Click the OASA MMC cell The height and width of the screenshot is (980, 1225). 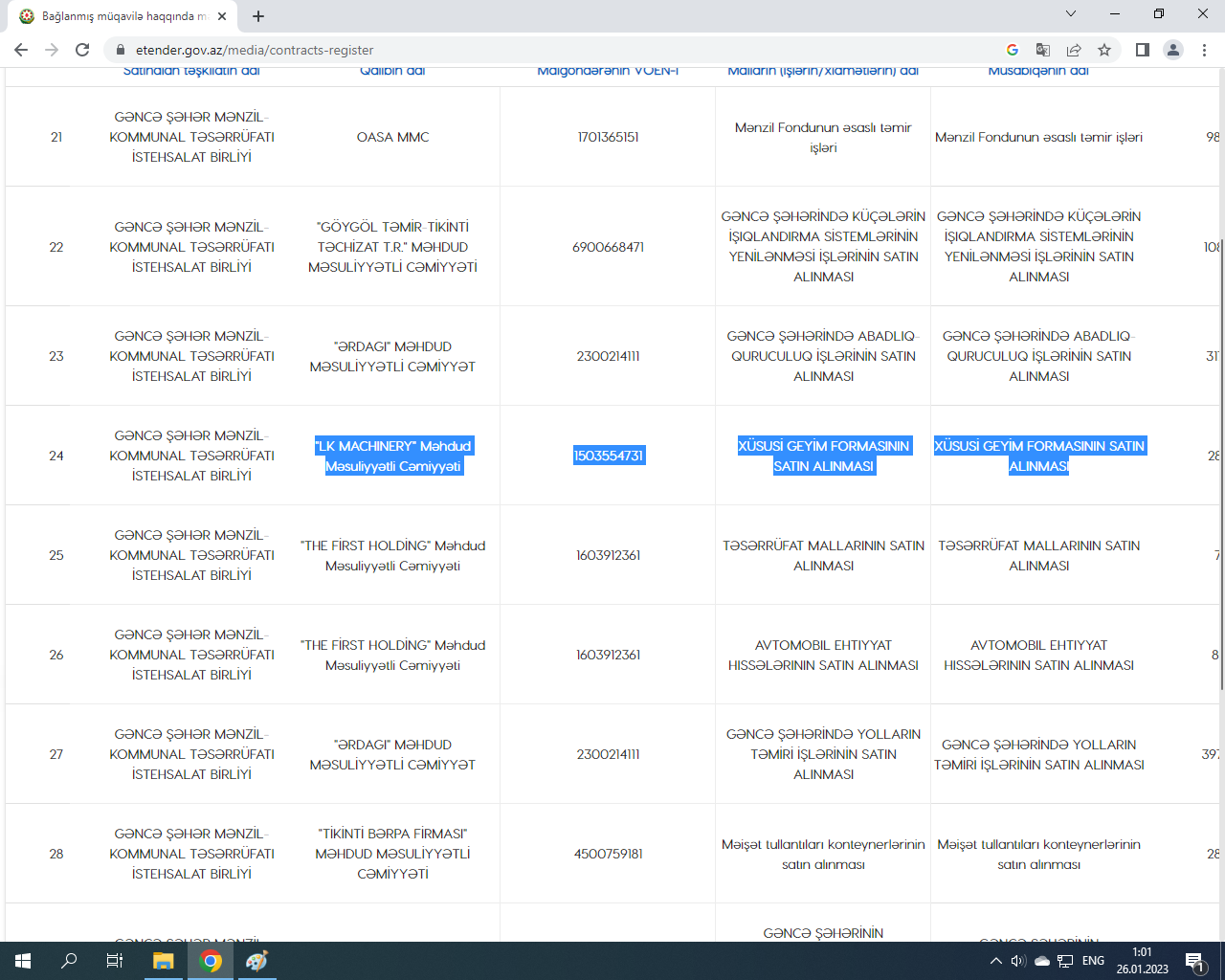[392, 137]
